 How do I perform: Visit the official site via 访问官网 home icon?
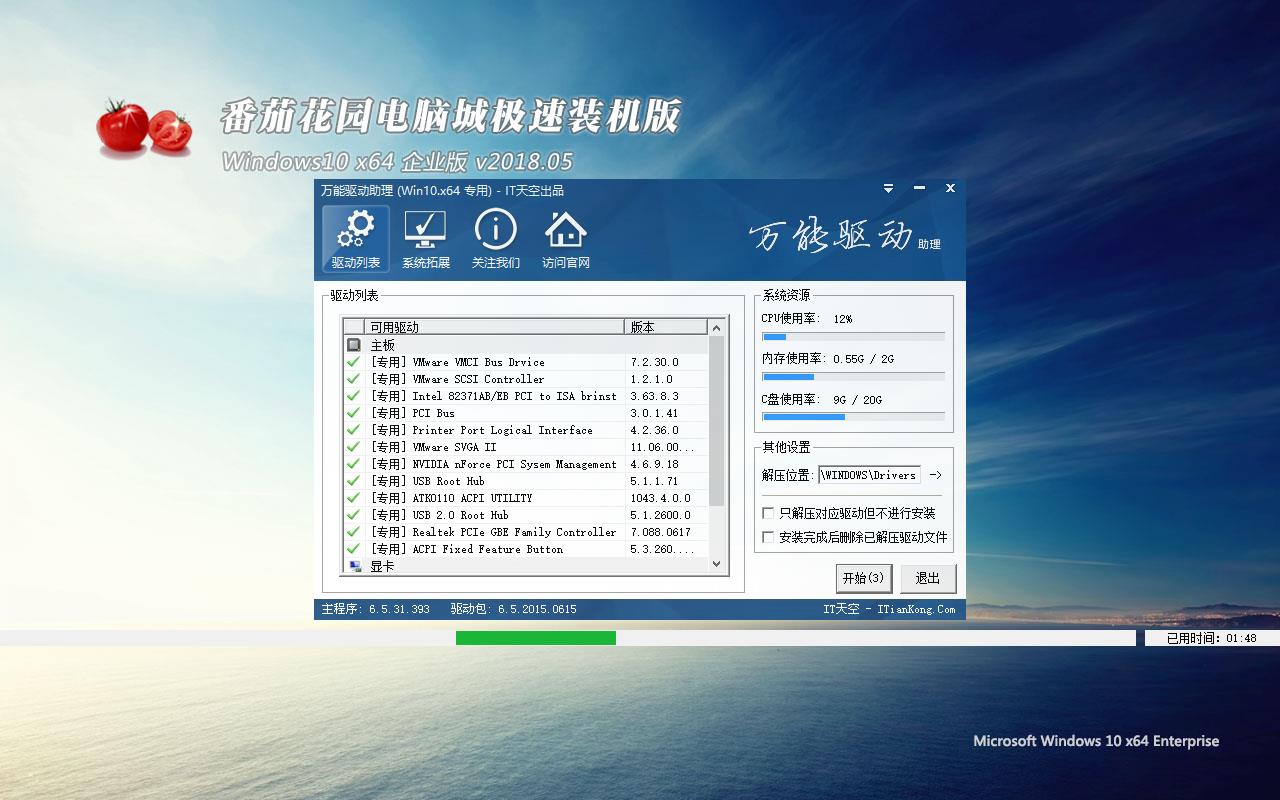pyautogui.click(x=566, y=238)
